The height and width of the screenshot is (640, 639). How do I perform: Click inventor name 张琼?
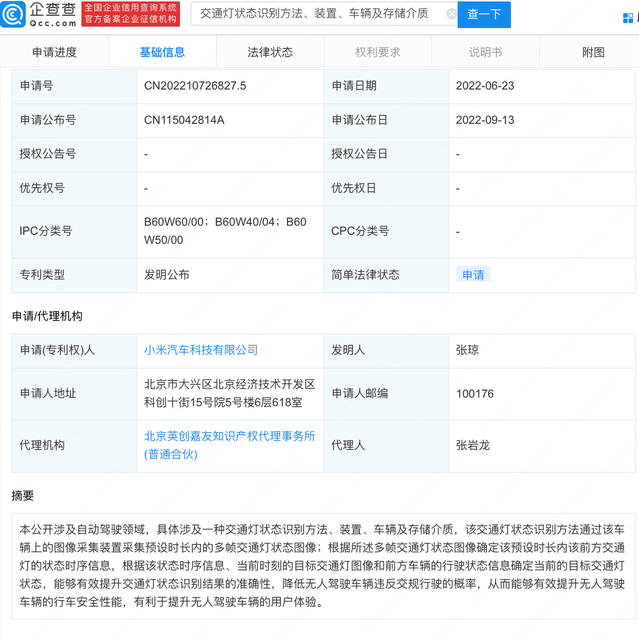coord(467,350)
